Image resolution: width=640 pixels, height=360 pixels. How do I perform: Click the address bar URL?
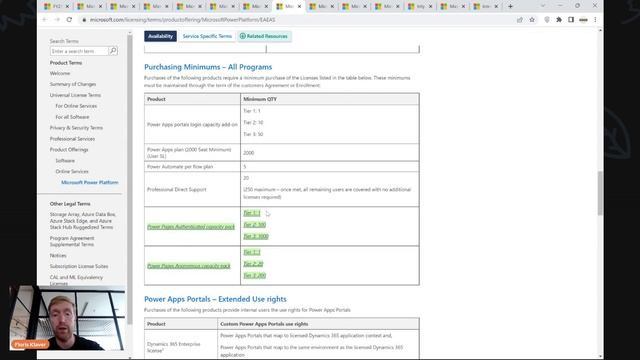coord(182,20)
